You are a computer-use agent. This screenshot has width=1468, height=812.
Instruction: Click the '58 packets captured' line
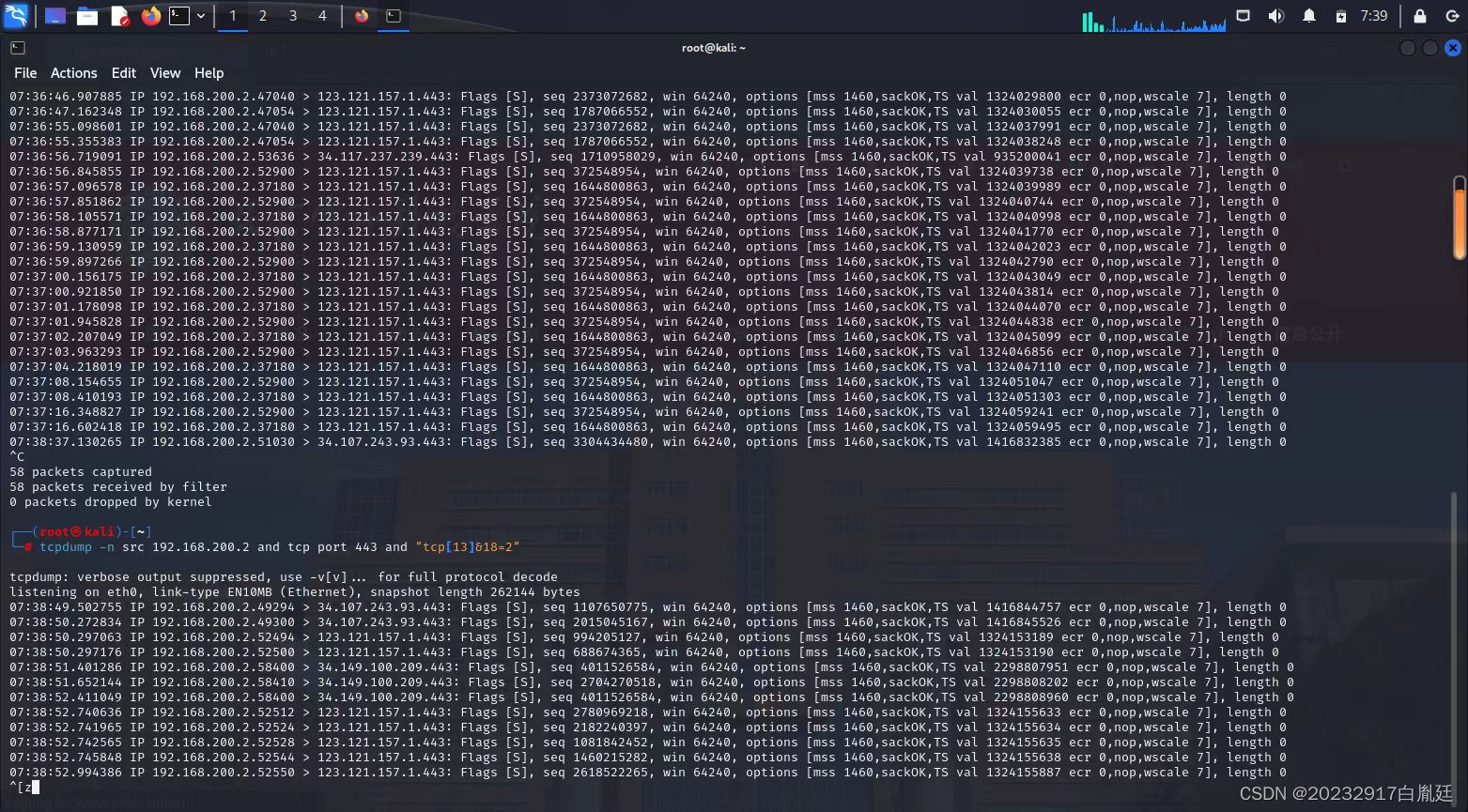[x=81, y=472]
